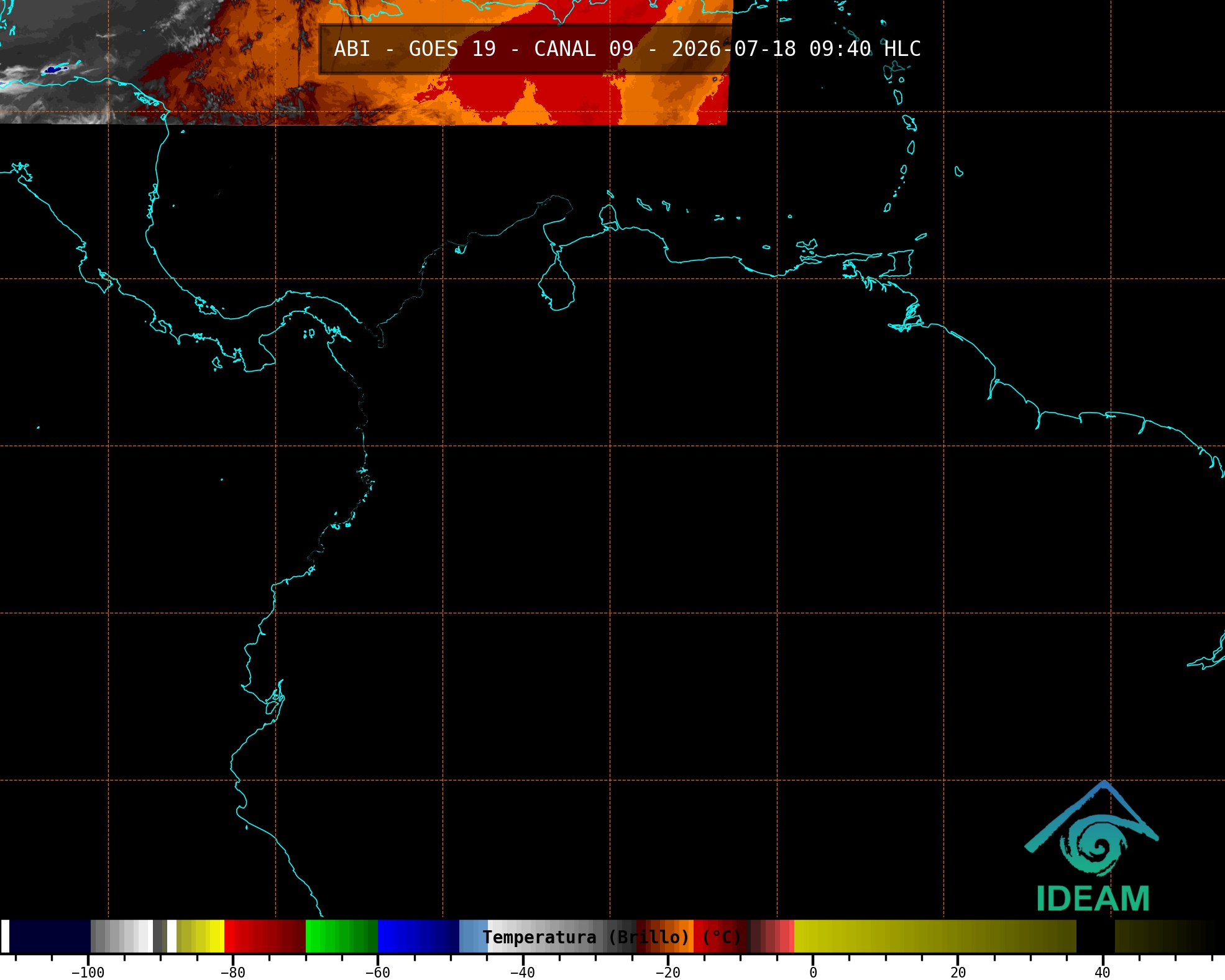
Task: Pick the bright red colorbar segment near -80
Action: 265,936
